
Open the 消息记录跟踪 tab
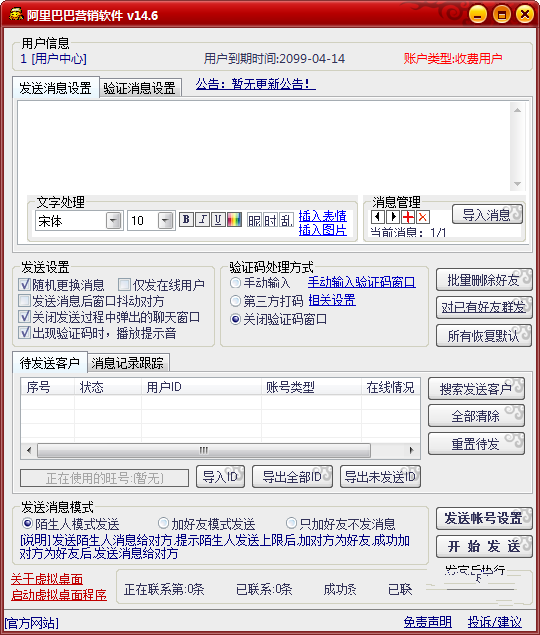coord(128,363)
